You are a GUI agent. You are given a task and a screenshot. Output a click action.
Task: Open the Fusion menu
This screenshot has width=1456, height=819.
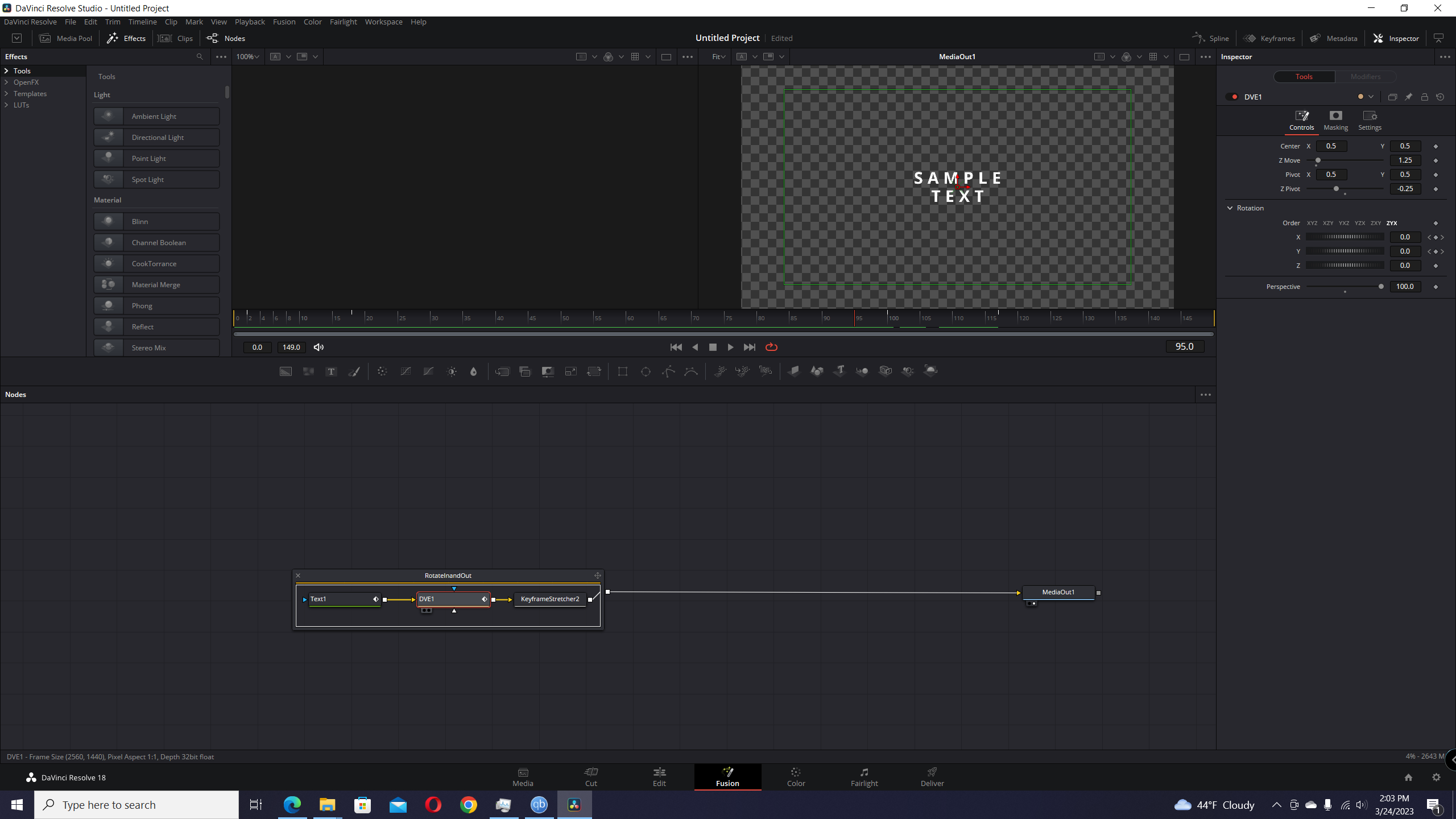pos(284,22)
